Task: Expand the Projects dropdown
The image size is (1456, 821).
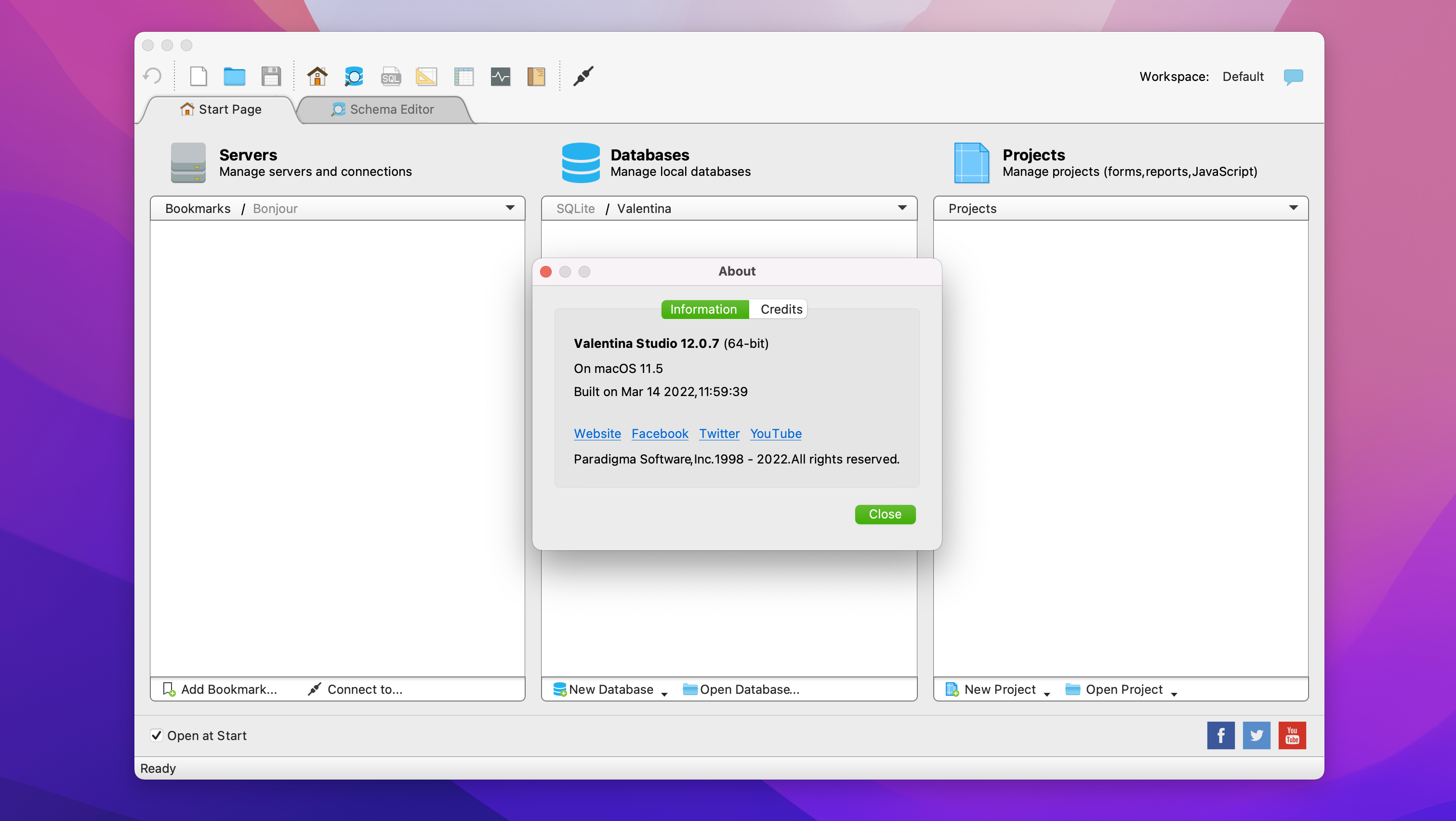Action: tap(1294, 208)
